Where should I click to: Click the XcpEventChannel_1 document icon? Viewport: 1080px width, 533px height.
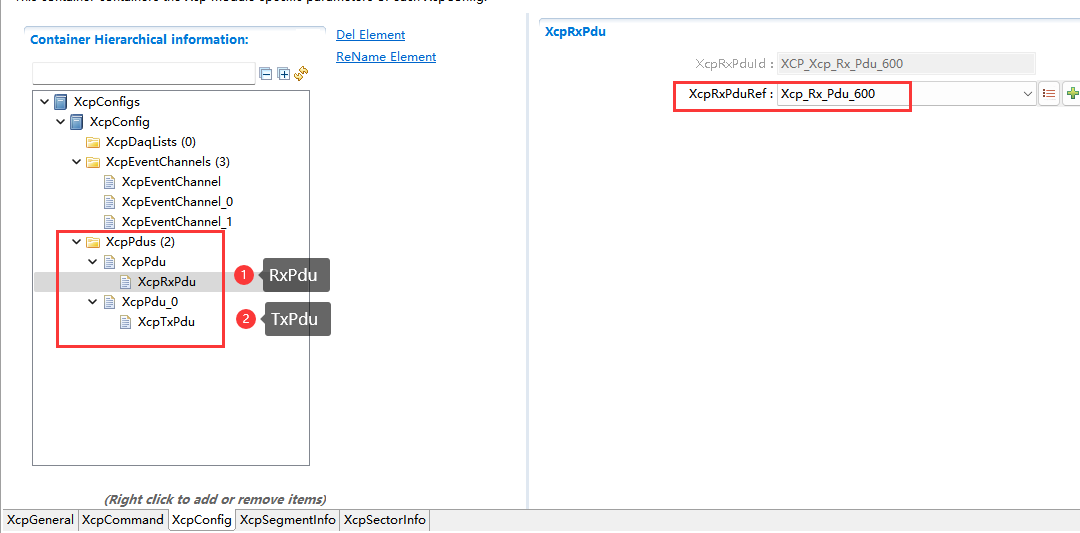(110, 222)
